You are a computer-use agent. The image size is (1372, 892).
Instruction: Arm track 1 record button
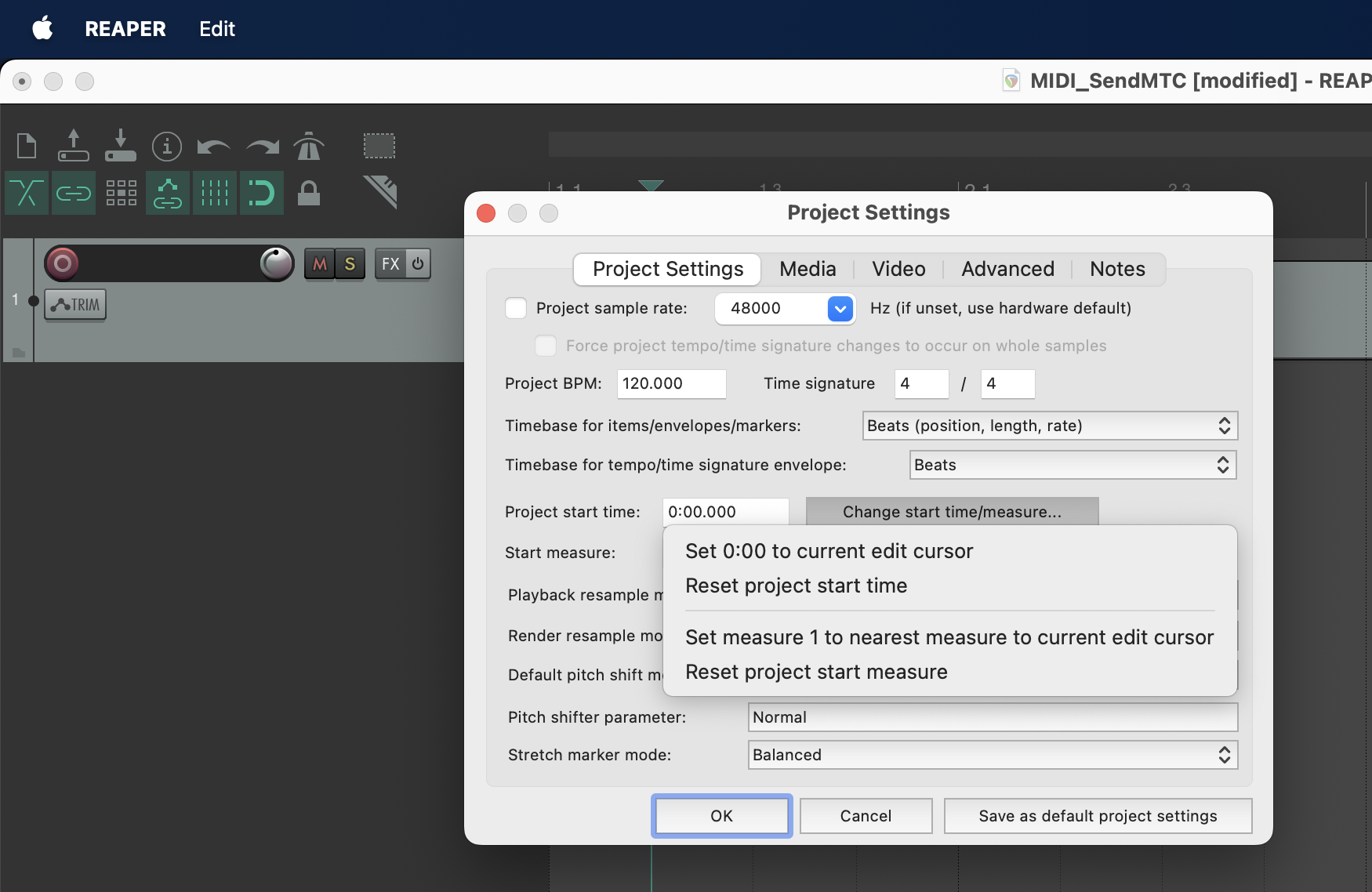(63, 263)
